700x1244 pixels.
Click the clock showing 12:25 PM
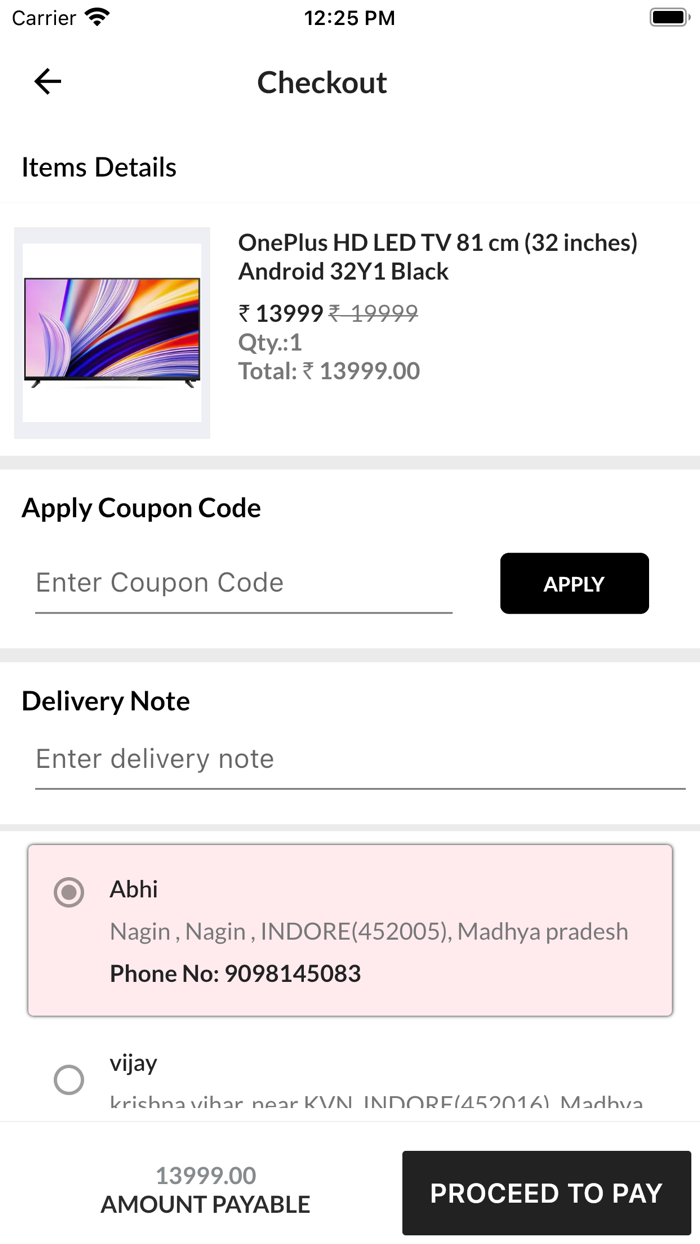point(349,17)
